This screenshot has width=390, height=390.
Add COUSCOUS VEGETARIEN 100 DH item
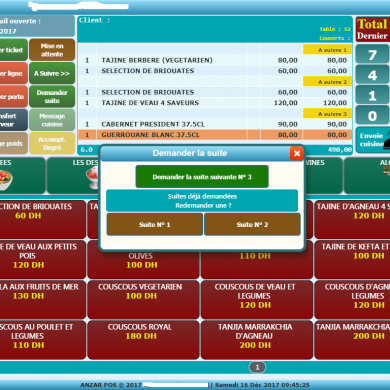coord(143,299)
